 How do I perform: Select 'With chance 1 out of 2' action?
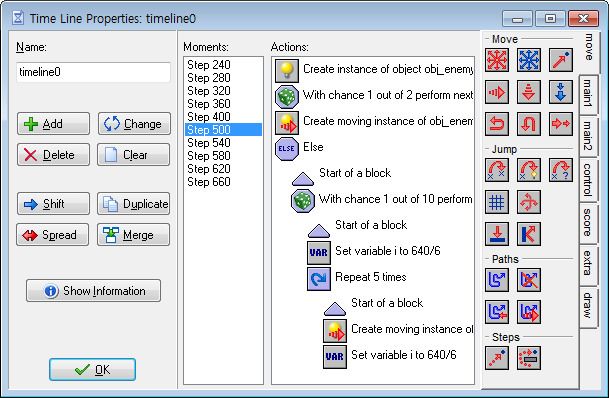click(x=374, y=96)
